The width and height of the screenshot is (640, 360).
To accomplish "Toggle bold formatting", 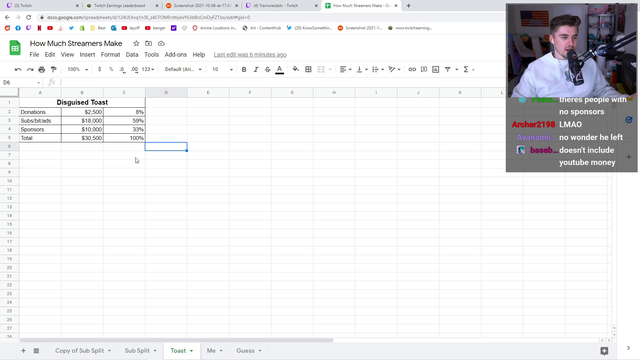I will [x=244, y=69].
